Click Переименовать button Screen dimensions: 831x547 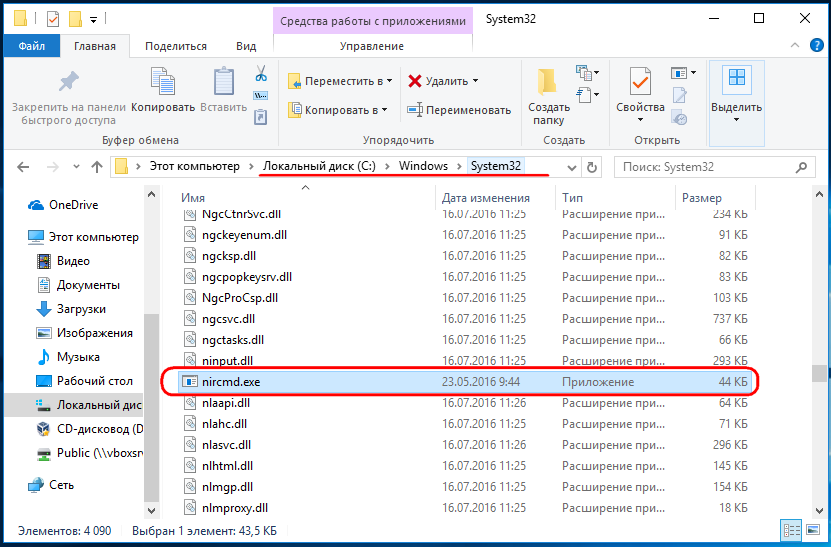tap(459, 110)
